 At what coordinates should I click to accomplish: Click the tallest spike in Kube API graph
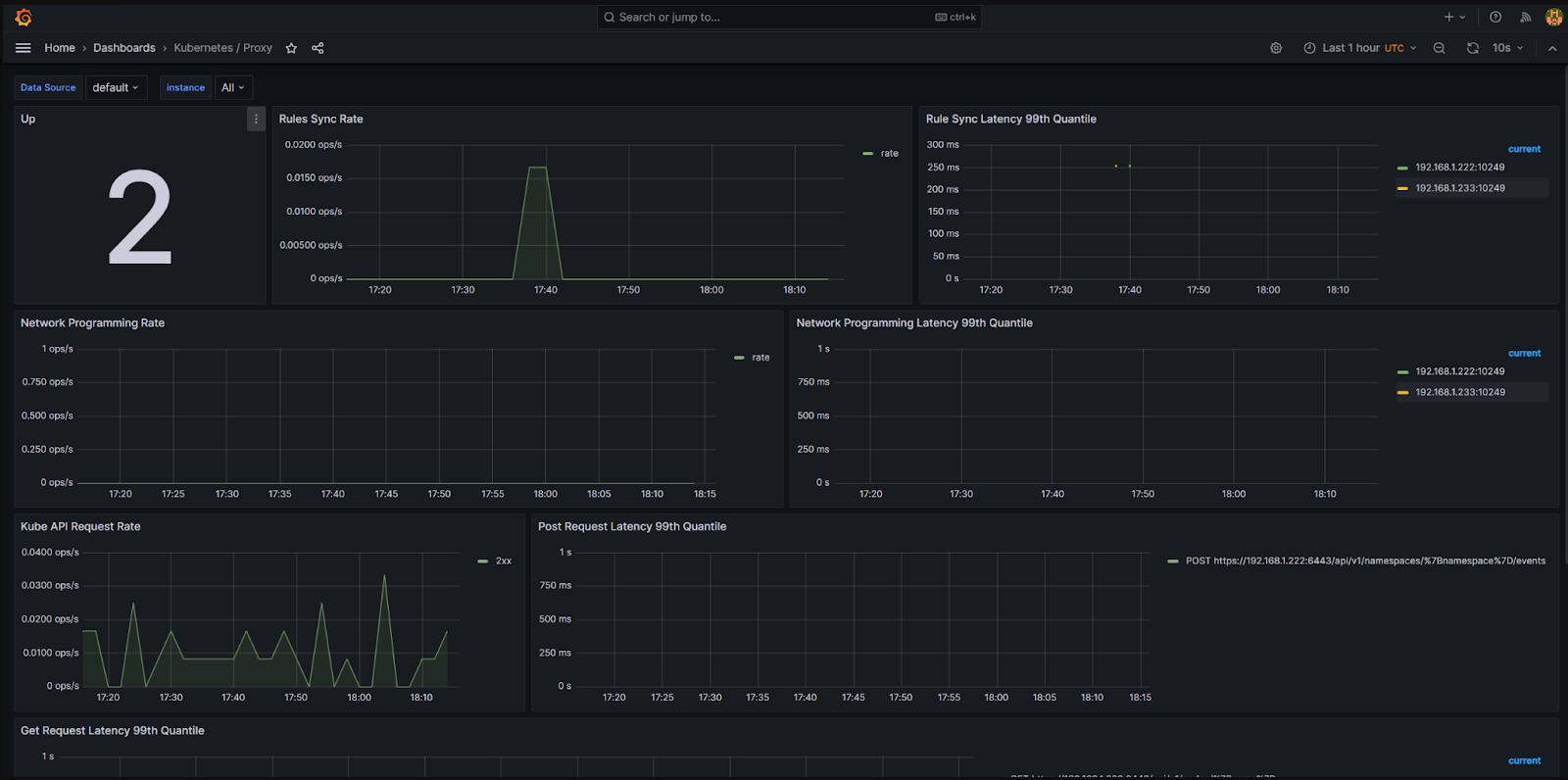384,576
